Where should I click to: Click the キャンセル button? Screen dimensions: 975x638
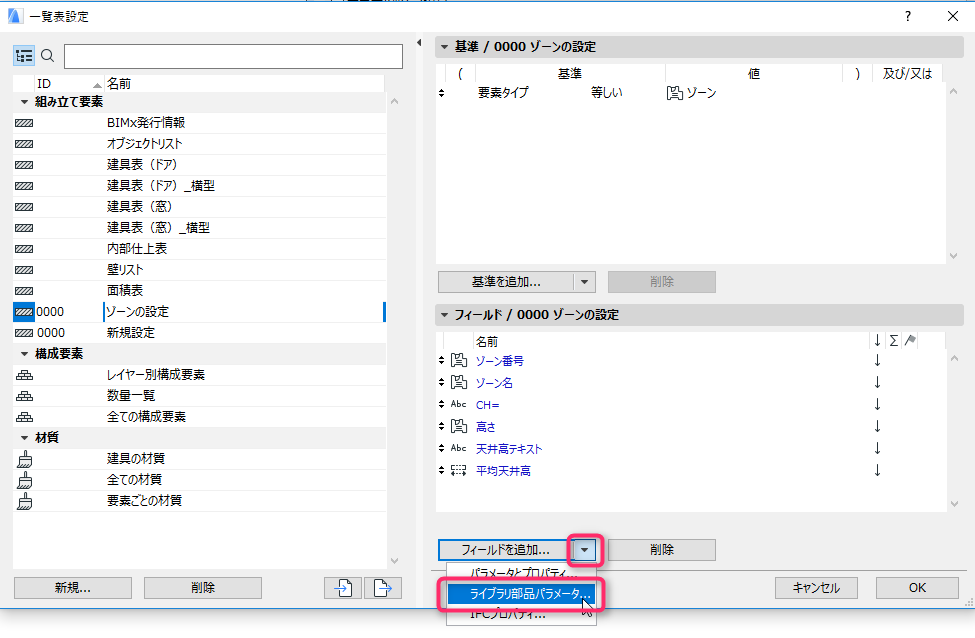click(816, 588)
